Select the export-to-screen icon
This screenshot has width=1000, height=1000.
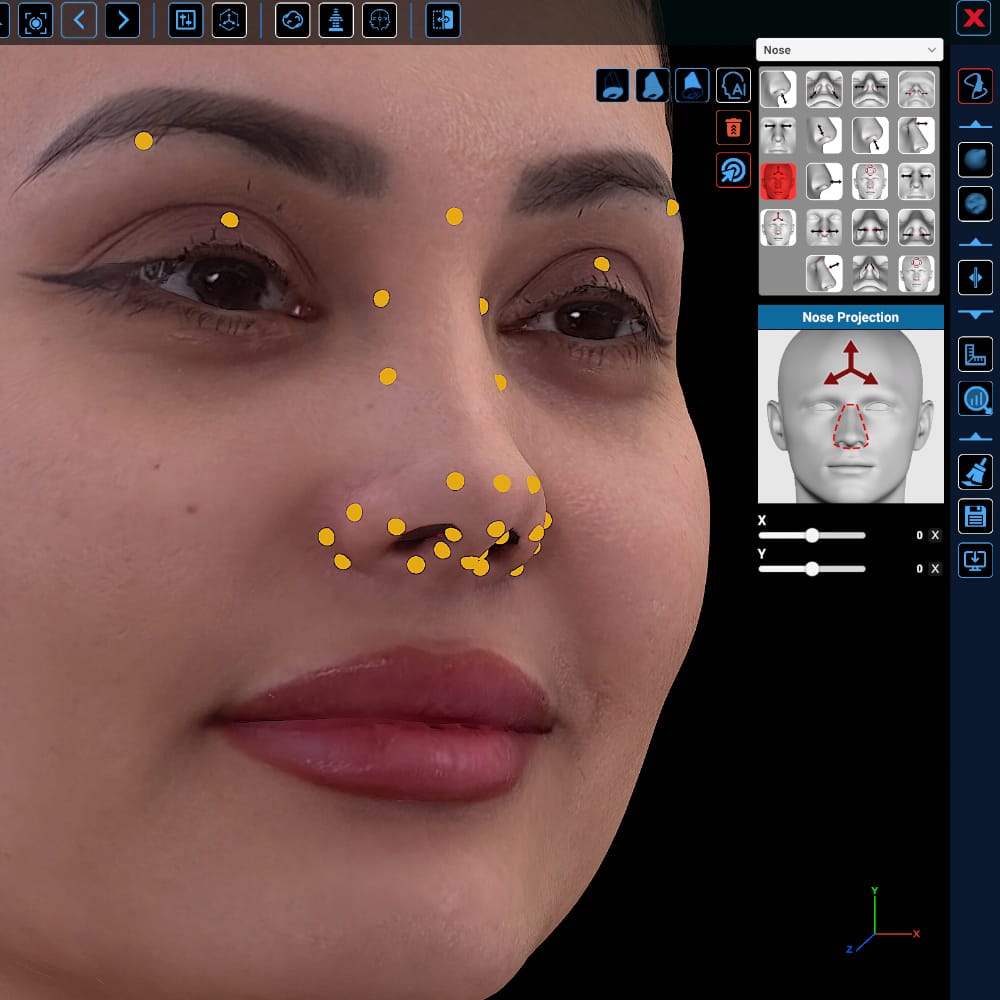tap(975, 558)
